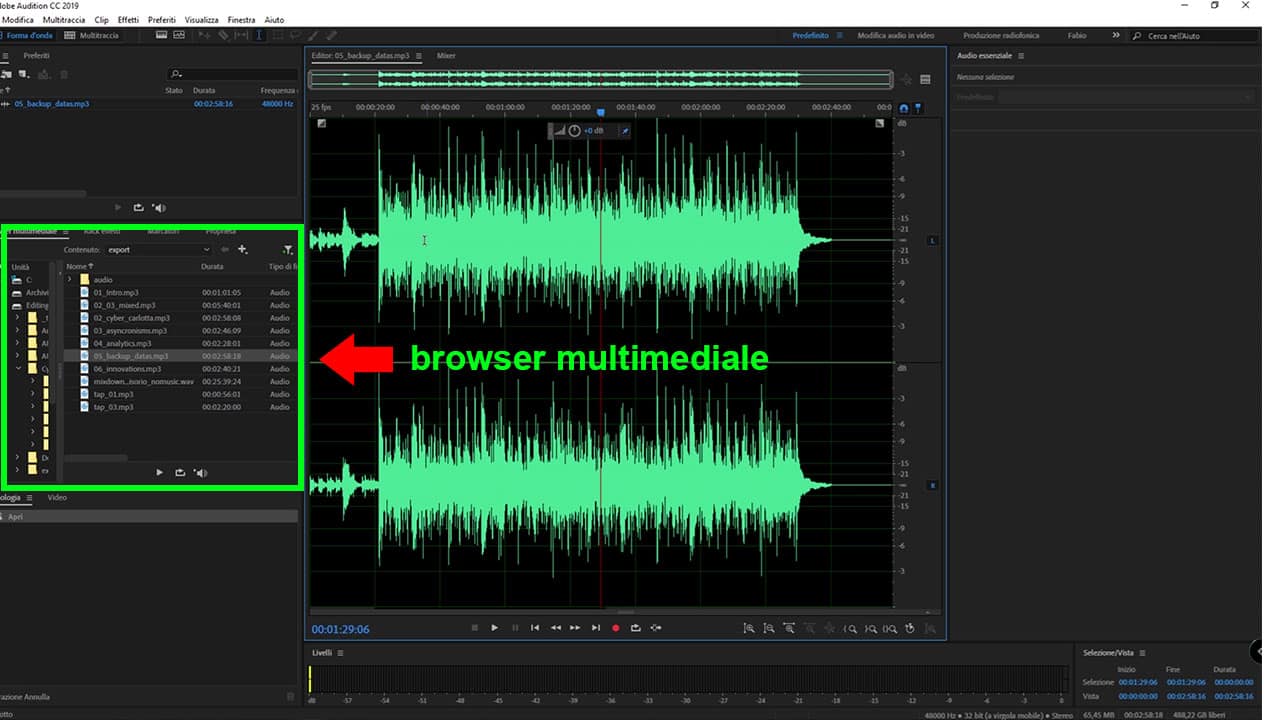
Task: Open the Effetti menu
Action: [x=128, y=20]
